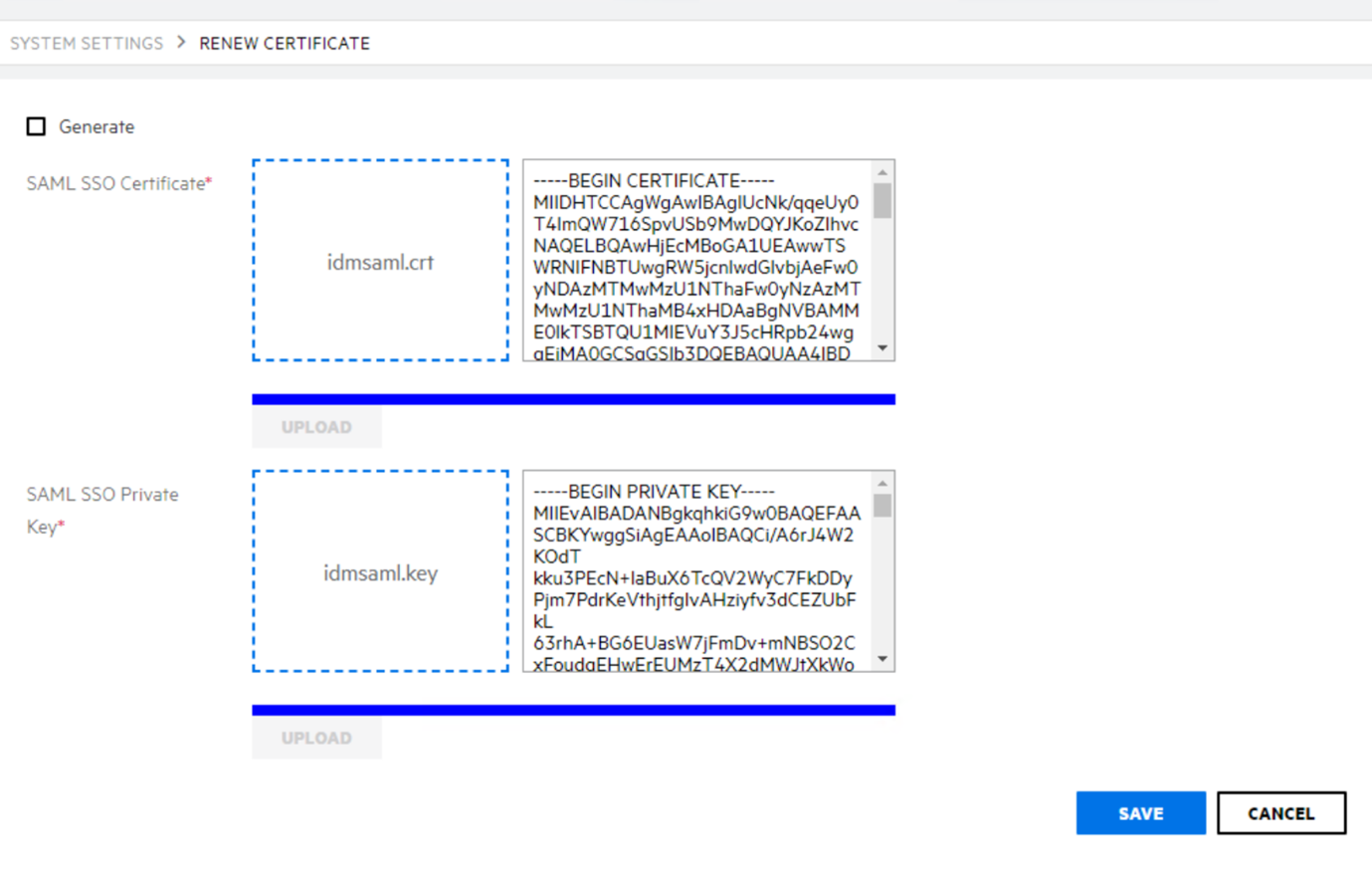
Task: Click the private key scrollbar down arrow
Action: (x=882, y=660)
